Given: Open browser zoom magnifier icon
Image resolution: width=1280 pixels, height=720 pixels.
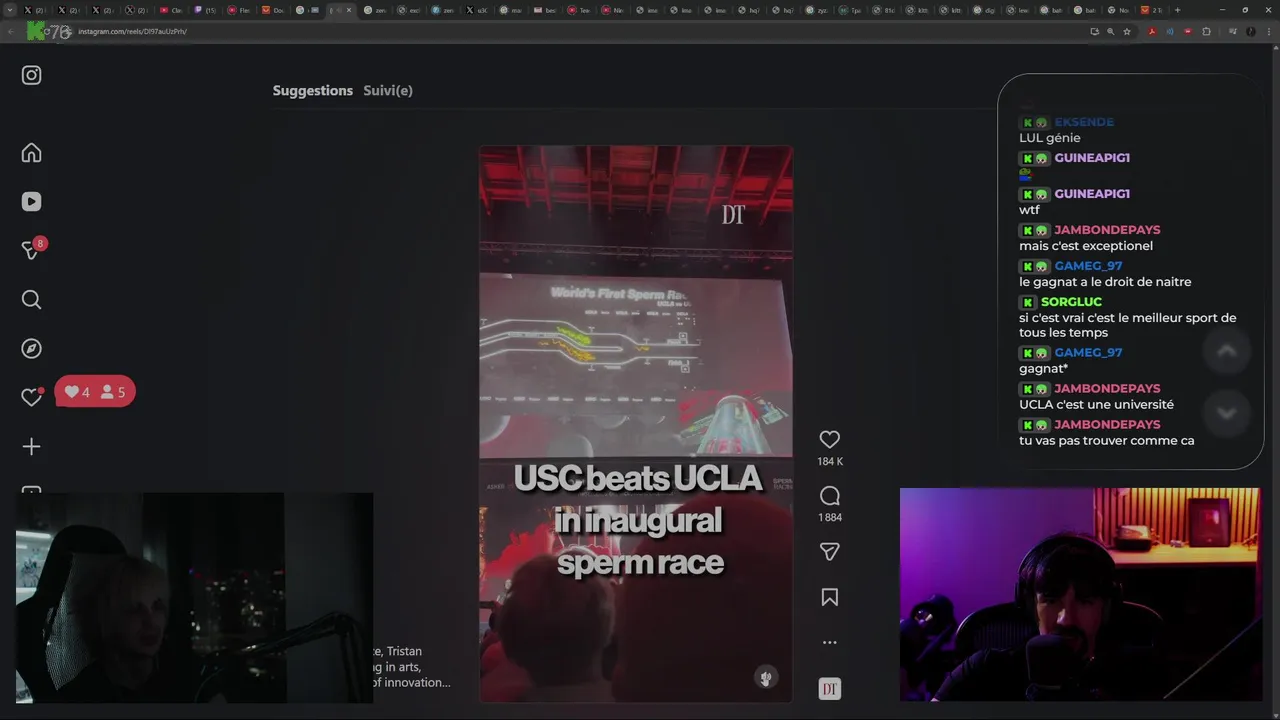Looking at the screenshot, I should coord(1111,31).
